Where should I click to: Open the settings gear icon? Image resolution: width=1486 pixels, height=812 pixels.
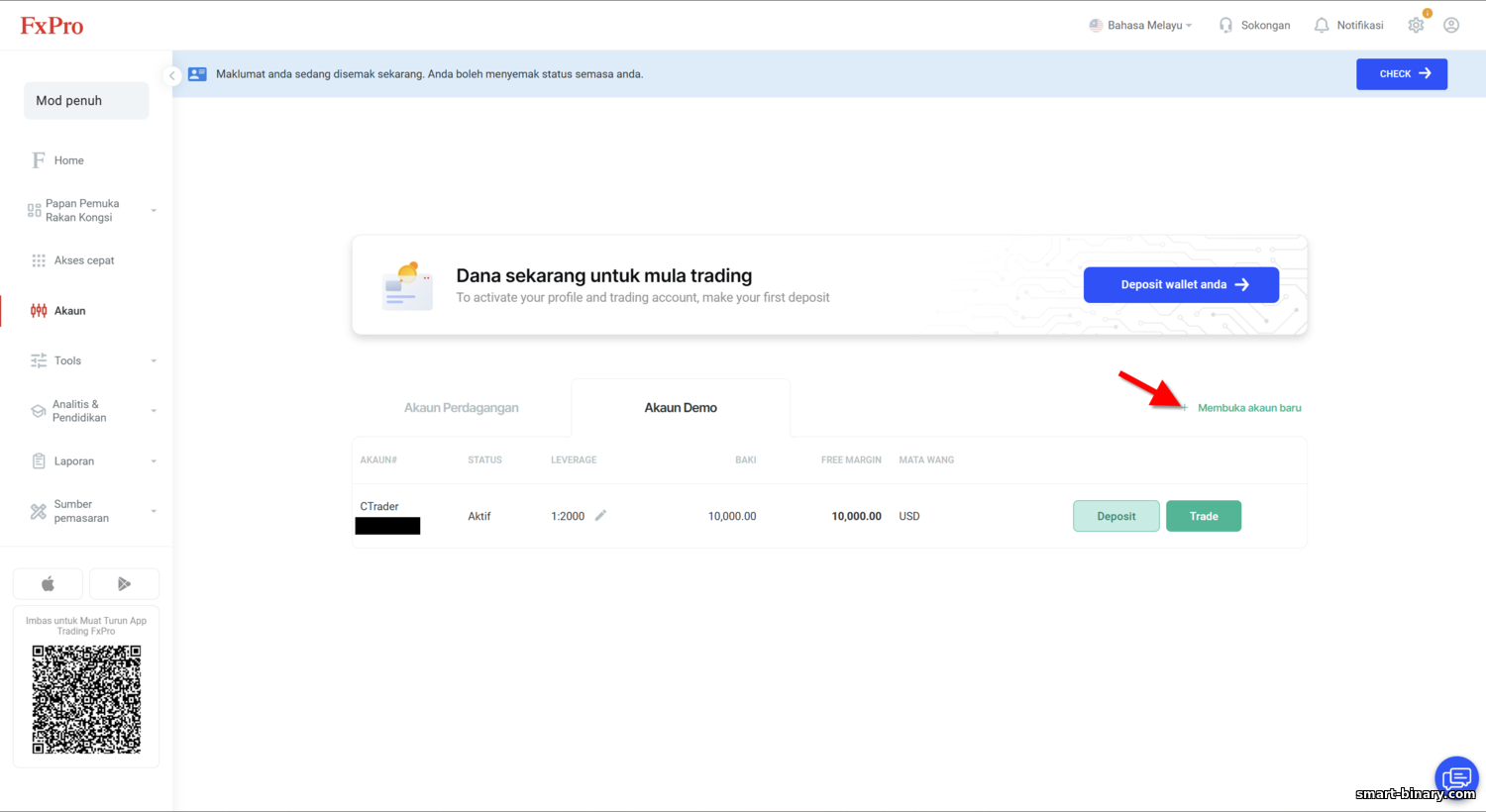pyautogui.click(x=1416, y=26)
